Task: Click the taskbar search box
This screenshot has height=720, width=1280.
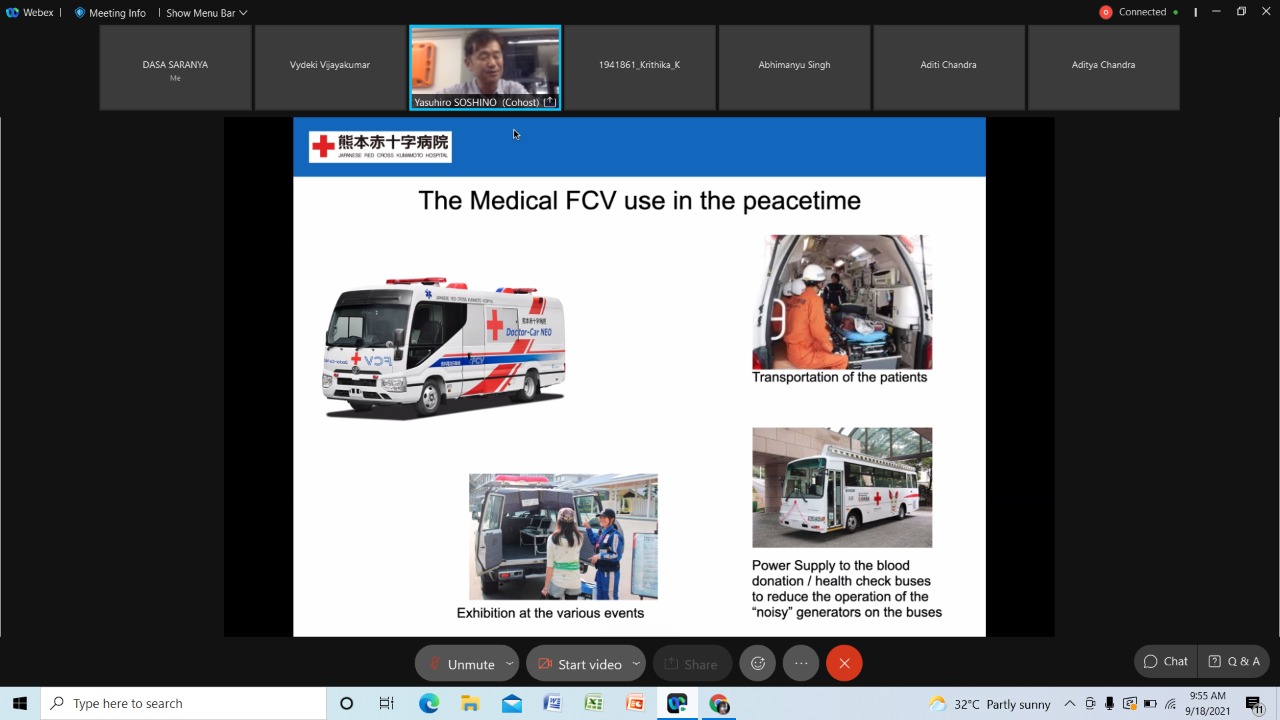Action: point(184,704)
